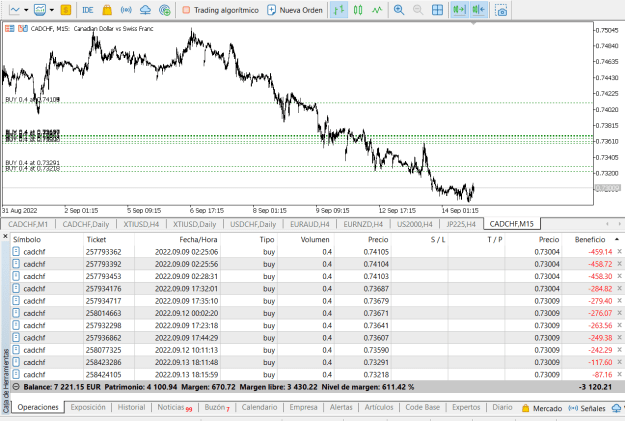
Task: Open the Exposición tab
Action: coord(88,407)
